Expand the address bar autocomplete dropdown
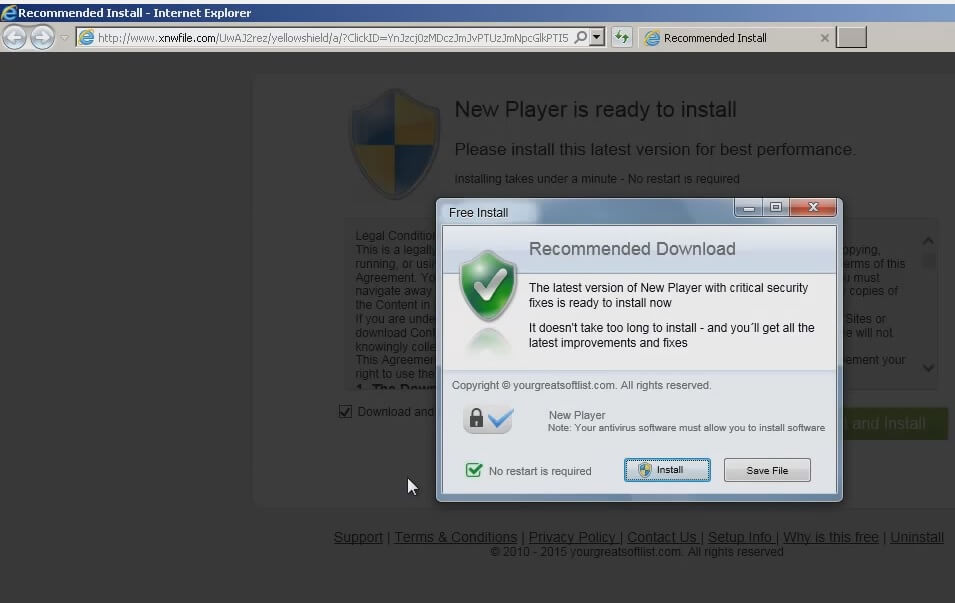This screenshot has width=955, height=603. [x=597, y=37]
